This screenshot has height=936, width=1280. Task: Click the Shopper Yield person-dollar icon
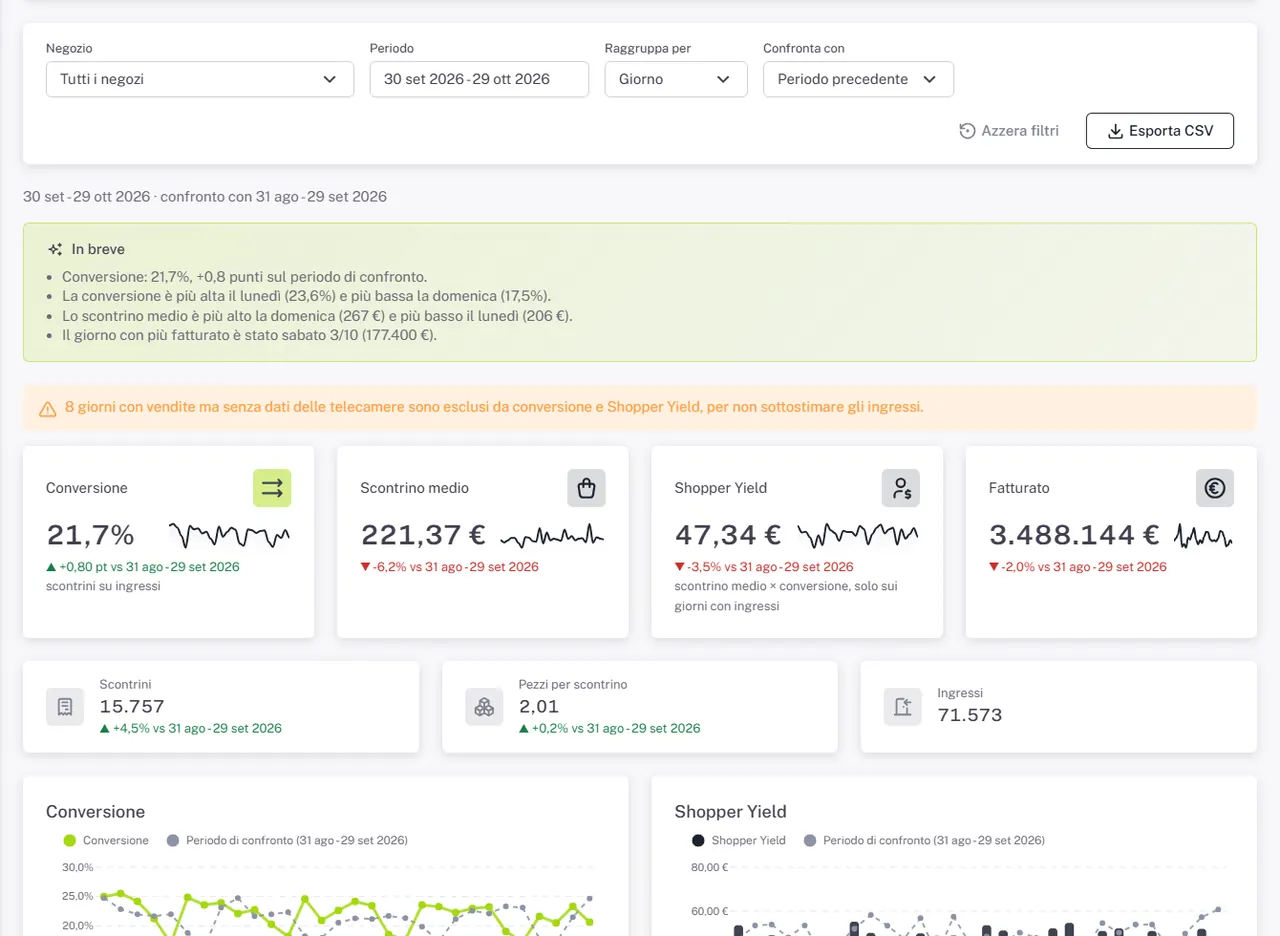(901, 488)
